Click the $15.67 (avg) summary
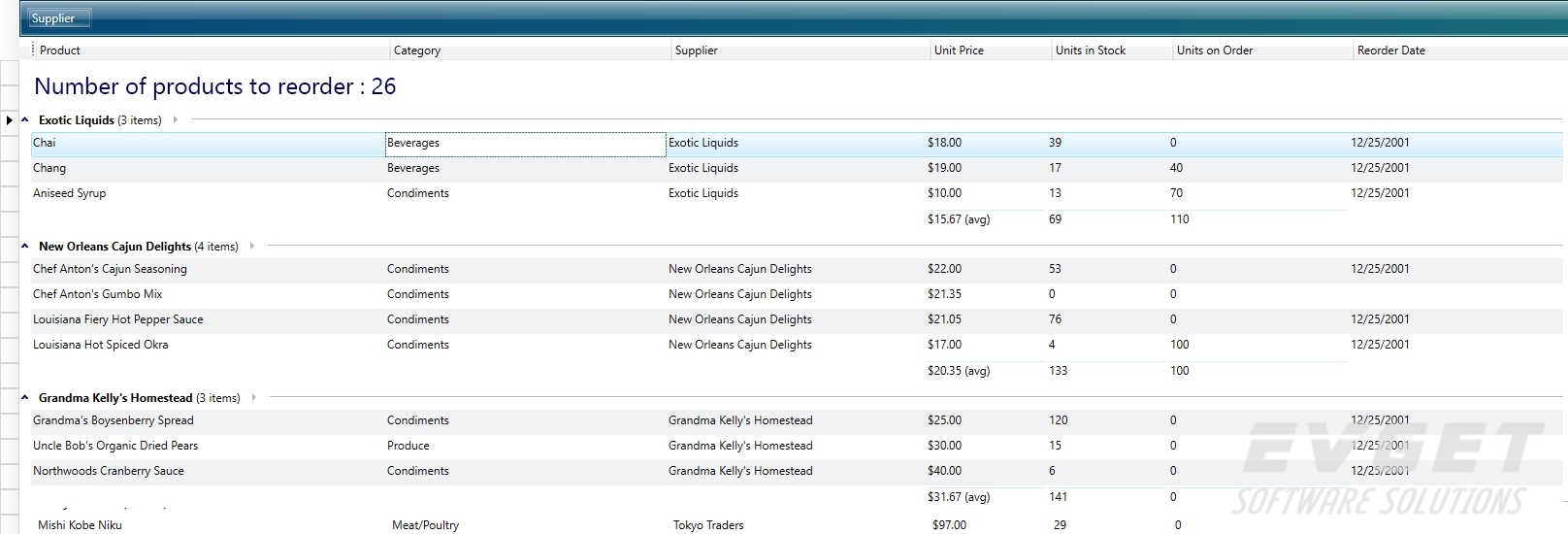The width and height of the screenshot is (1568, 534). [x=959, y=219]
